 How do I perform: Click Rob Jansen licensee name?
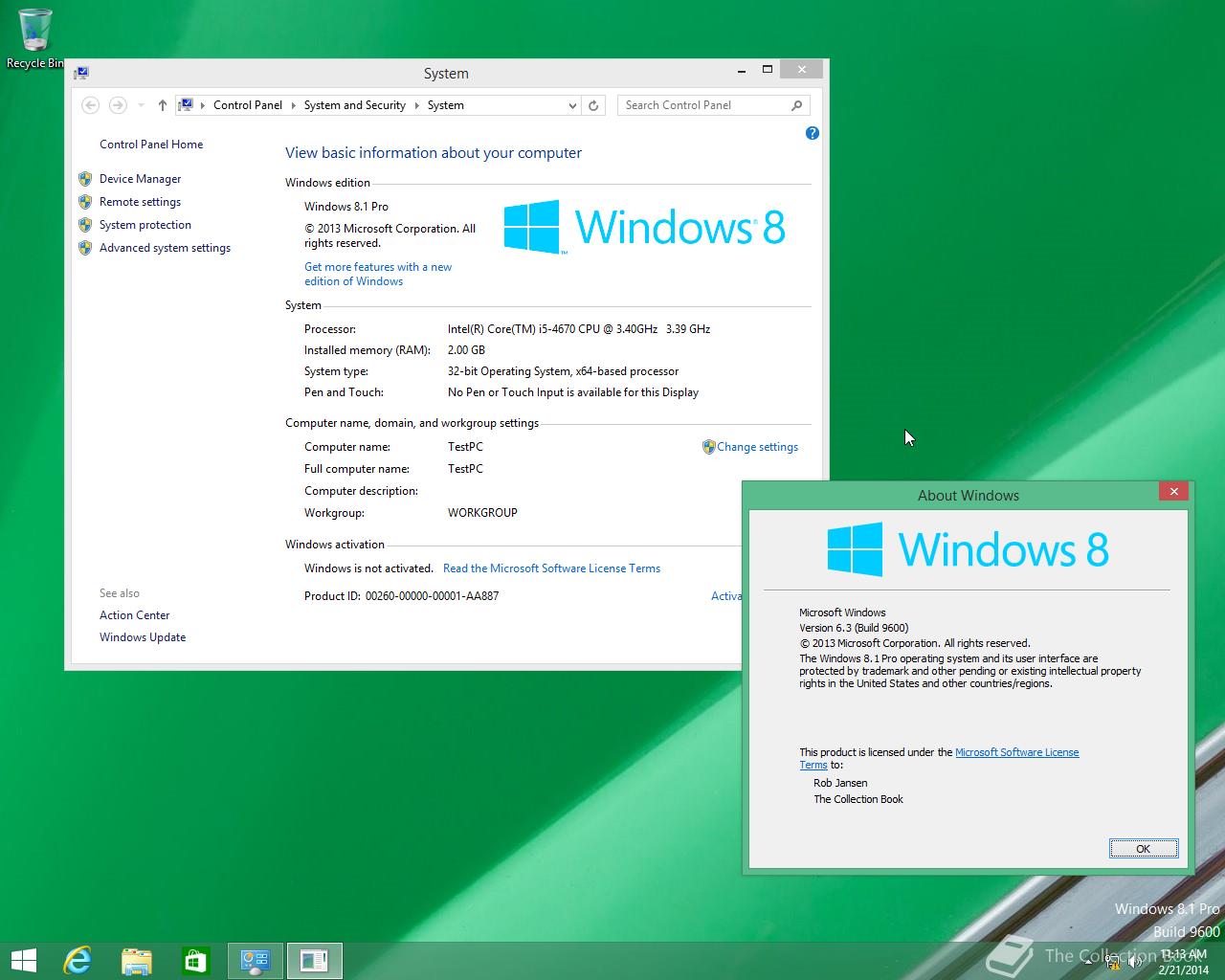pyautogui.click(x=840, y=783)
